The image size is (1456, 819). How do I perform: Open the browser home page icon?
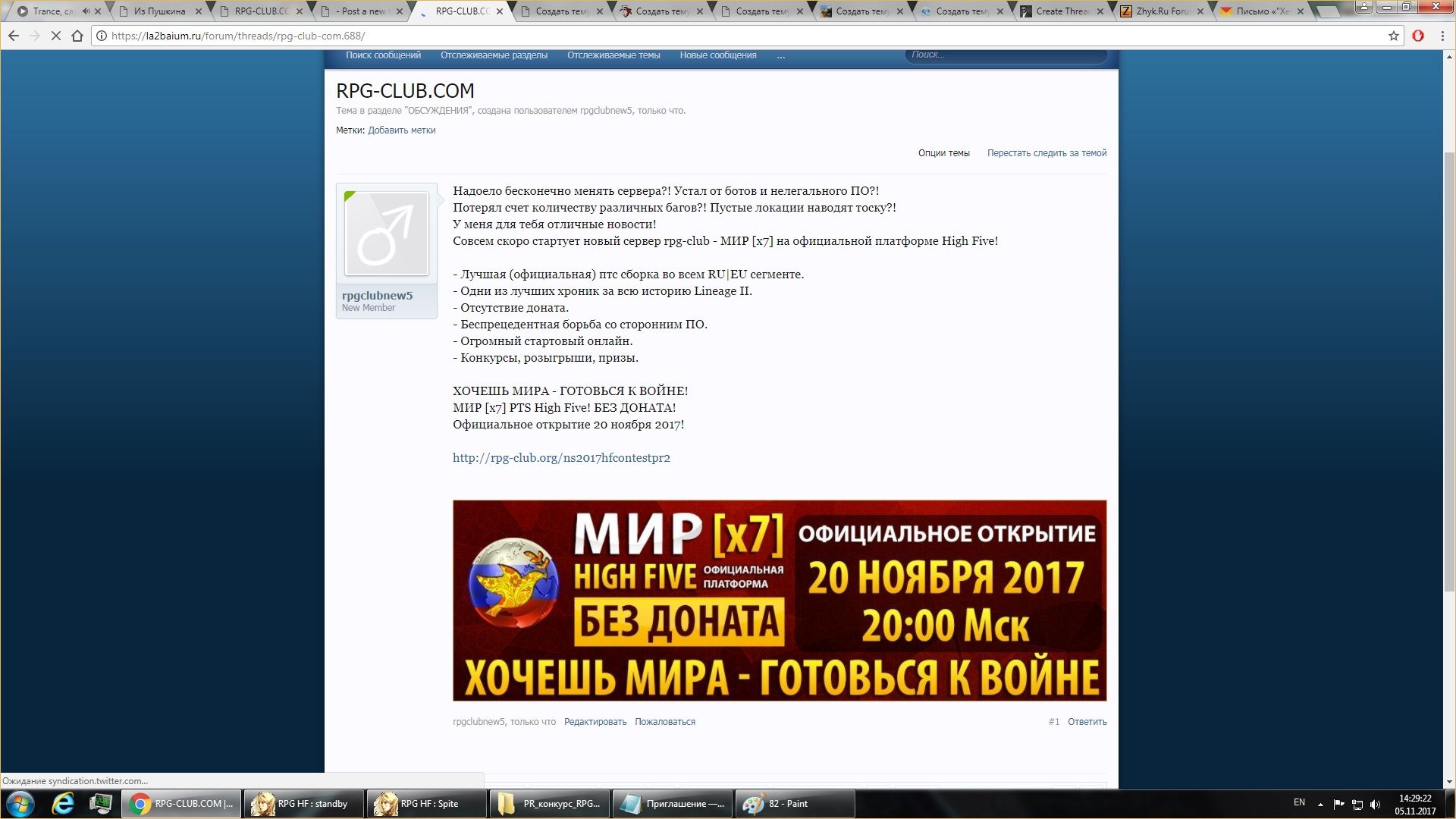coord(77,36)
